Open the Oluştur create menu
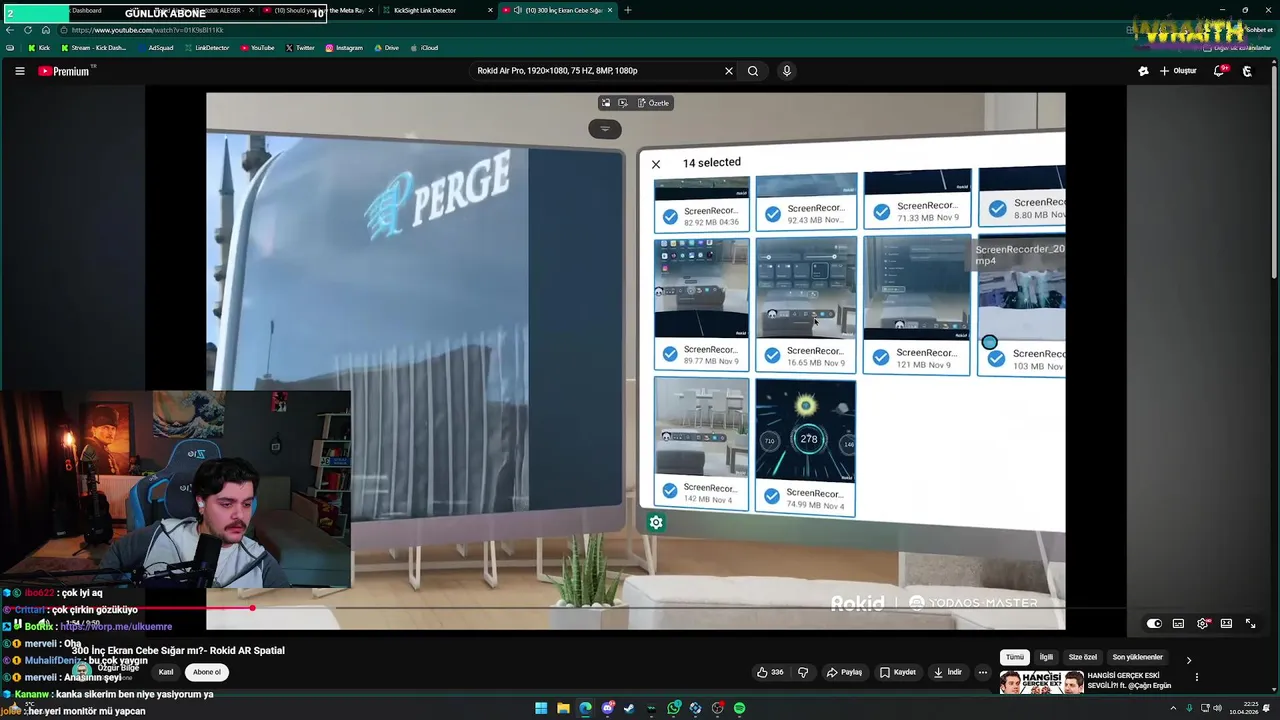Viewport: 1280px width, 720px height. [1178, 71]
